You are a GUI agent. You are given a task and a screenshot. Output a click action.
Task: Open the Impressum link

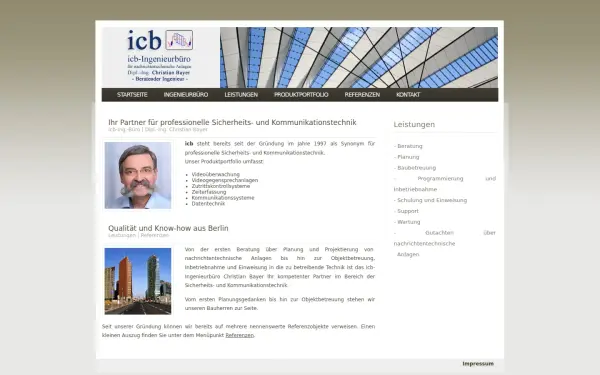(x=478, y=364)
